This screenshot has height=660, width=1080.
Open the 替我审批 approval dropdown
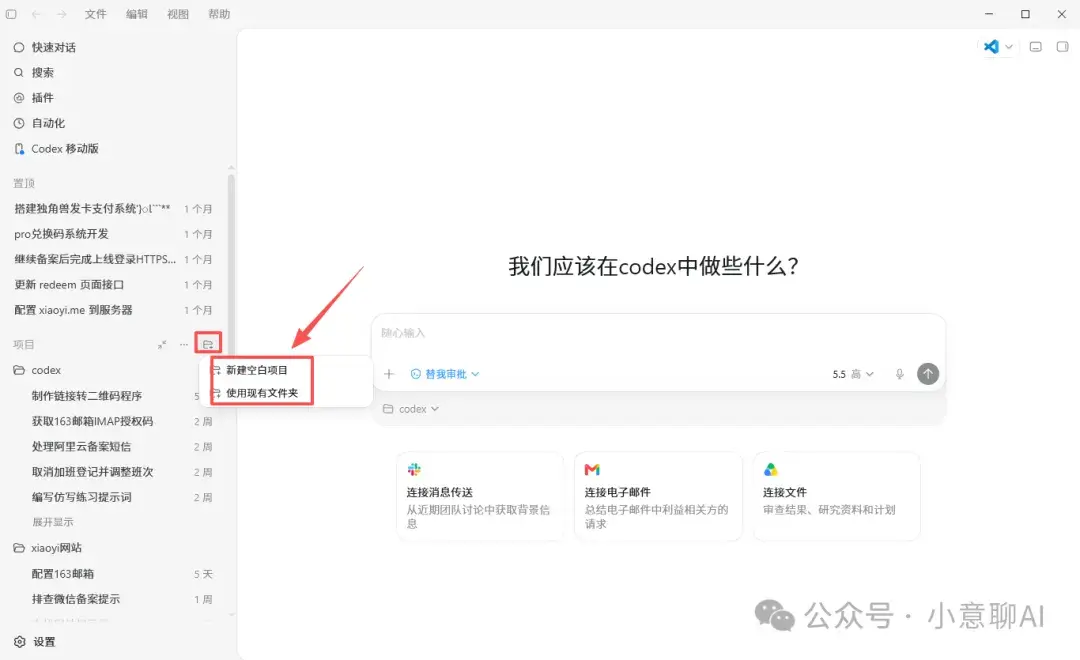[445, 374]
